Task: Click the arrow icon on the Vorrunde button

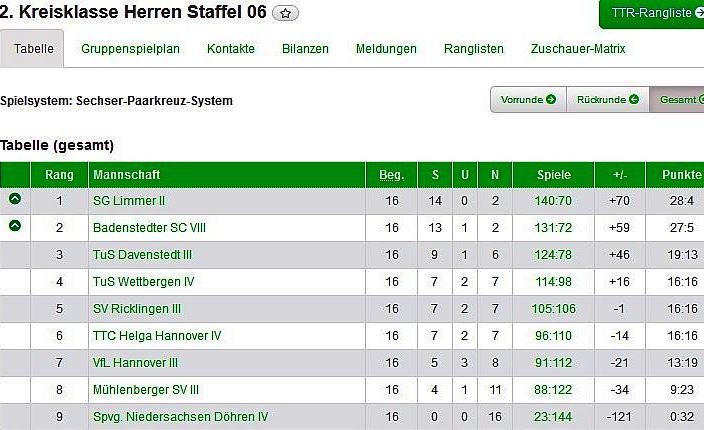Action: (x=551, y=99)
